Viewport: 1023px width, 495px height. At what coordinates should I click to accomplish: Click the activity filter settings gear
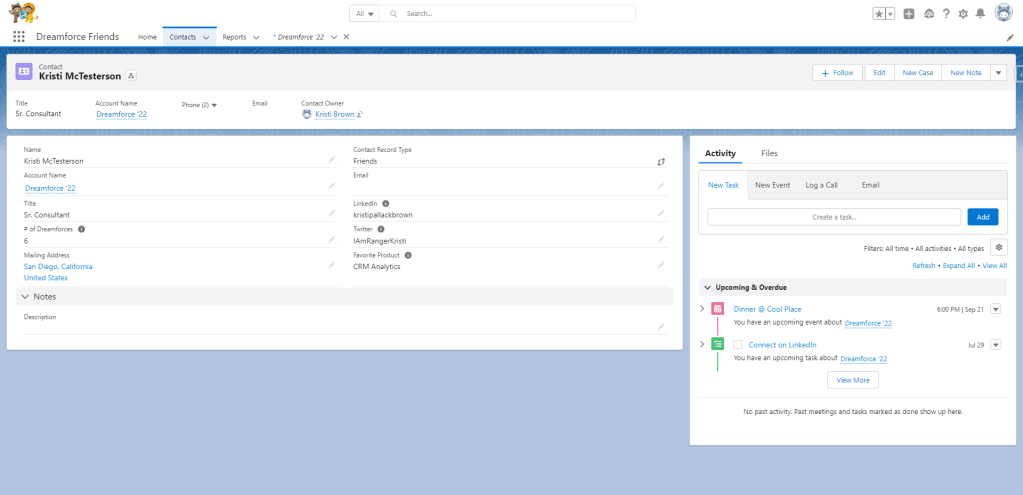pyautogui.click(x=999, y=248)
